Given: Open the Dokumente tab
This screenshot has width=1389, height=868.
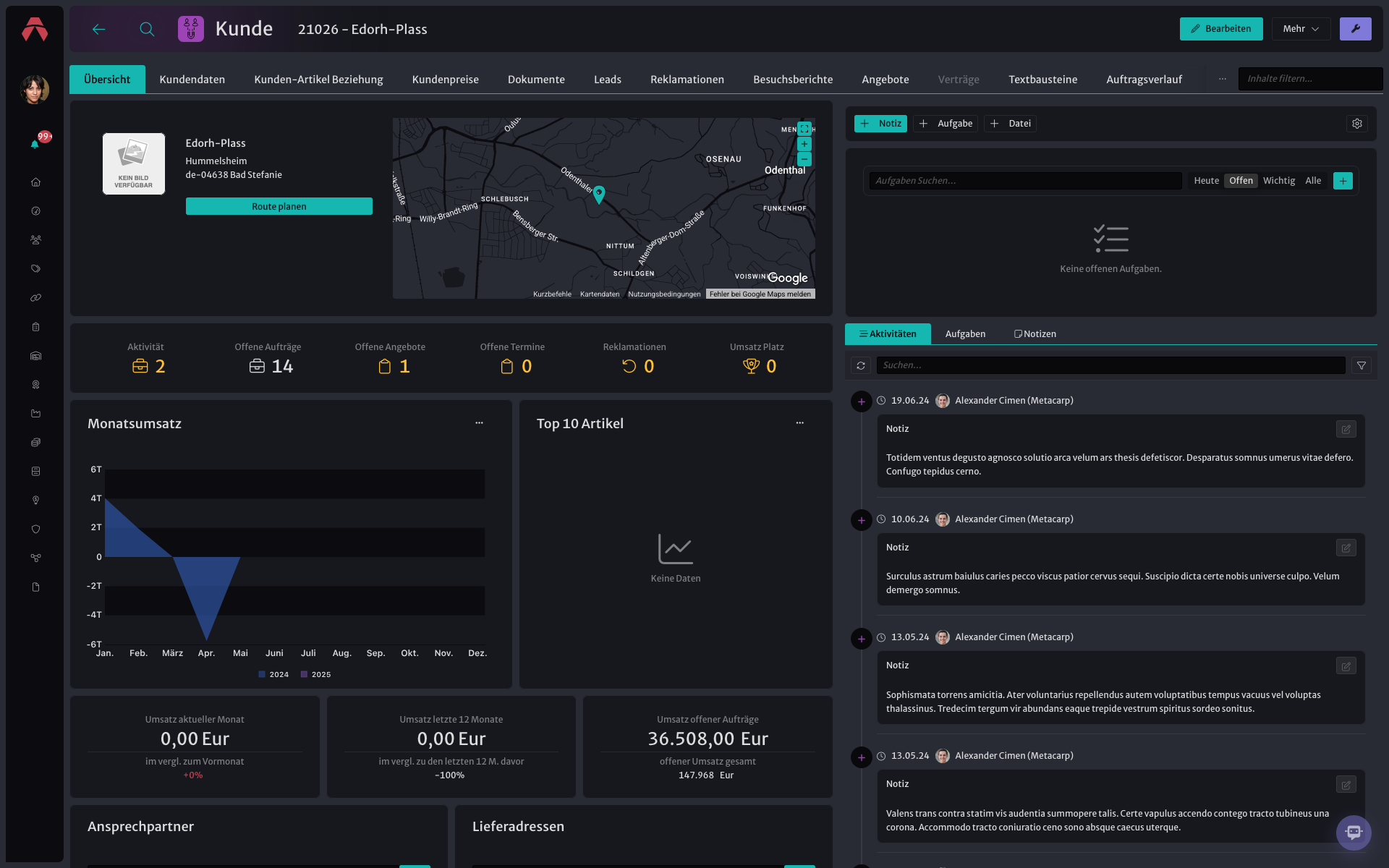Looking at the screenshot, I should click(536, 80).
